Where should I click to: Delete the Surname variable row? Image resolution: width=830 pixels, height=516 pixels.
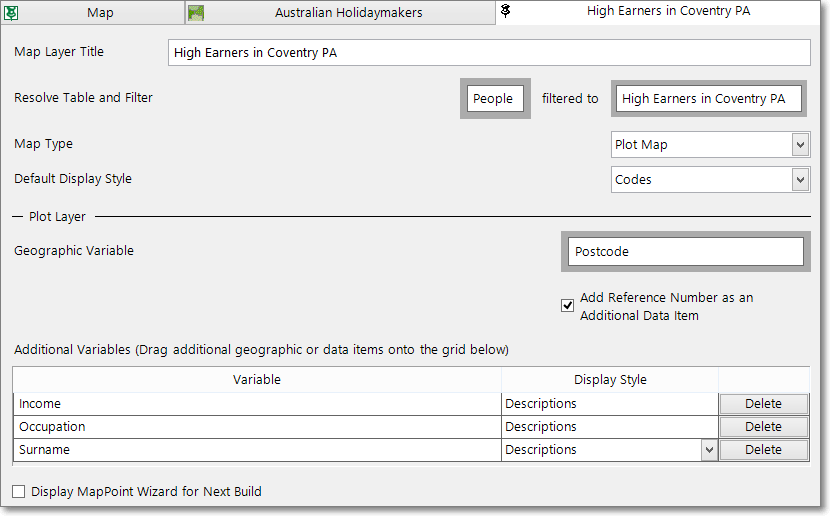(763, 450)
